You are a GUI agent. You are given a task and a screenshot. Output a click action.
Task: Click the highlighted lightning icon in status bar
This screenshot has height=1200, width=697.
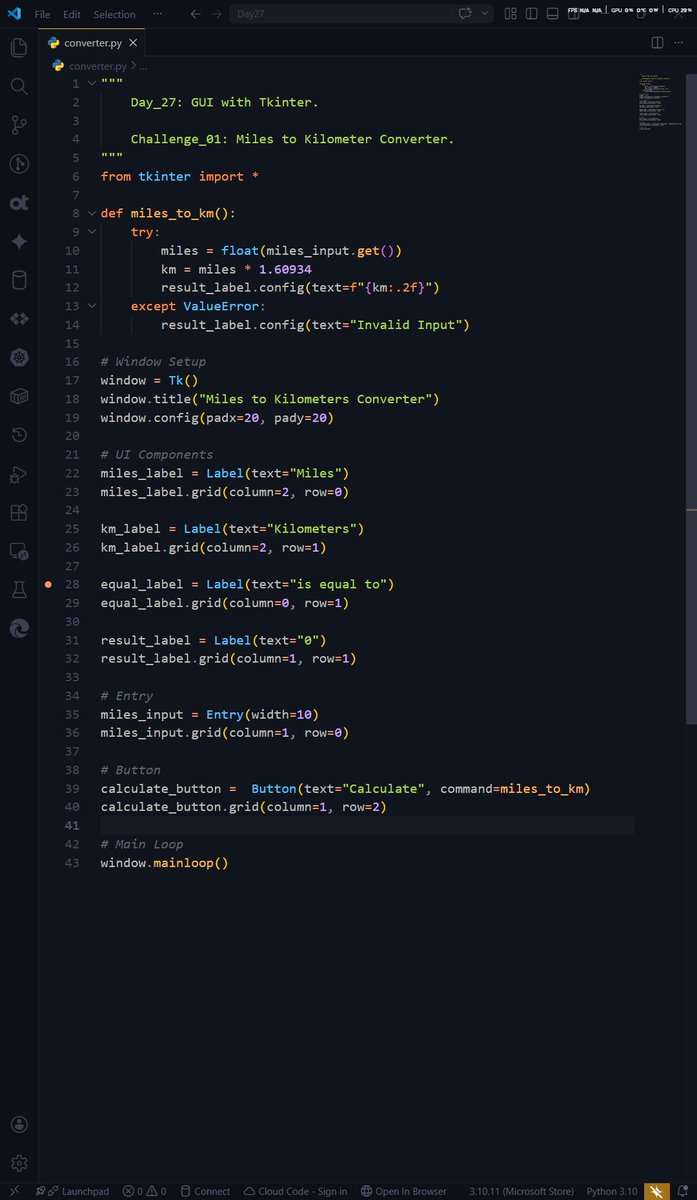pyautogui.click(x=657, y=1191)
